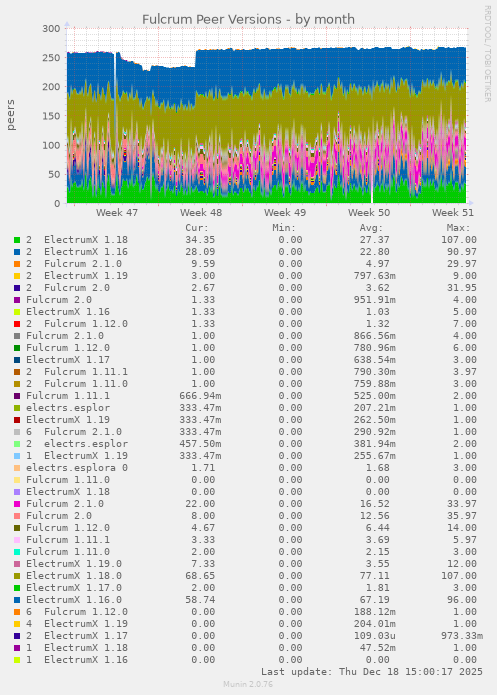Click the mauve swatch for ElectrumX 1.19.0

click(x=17, y=564)
